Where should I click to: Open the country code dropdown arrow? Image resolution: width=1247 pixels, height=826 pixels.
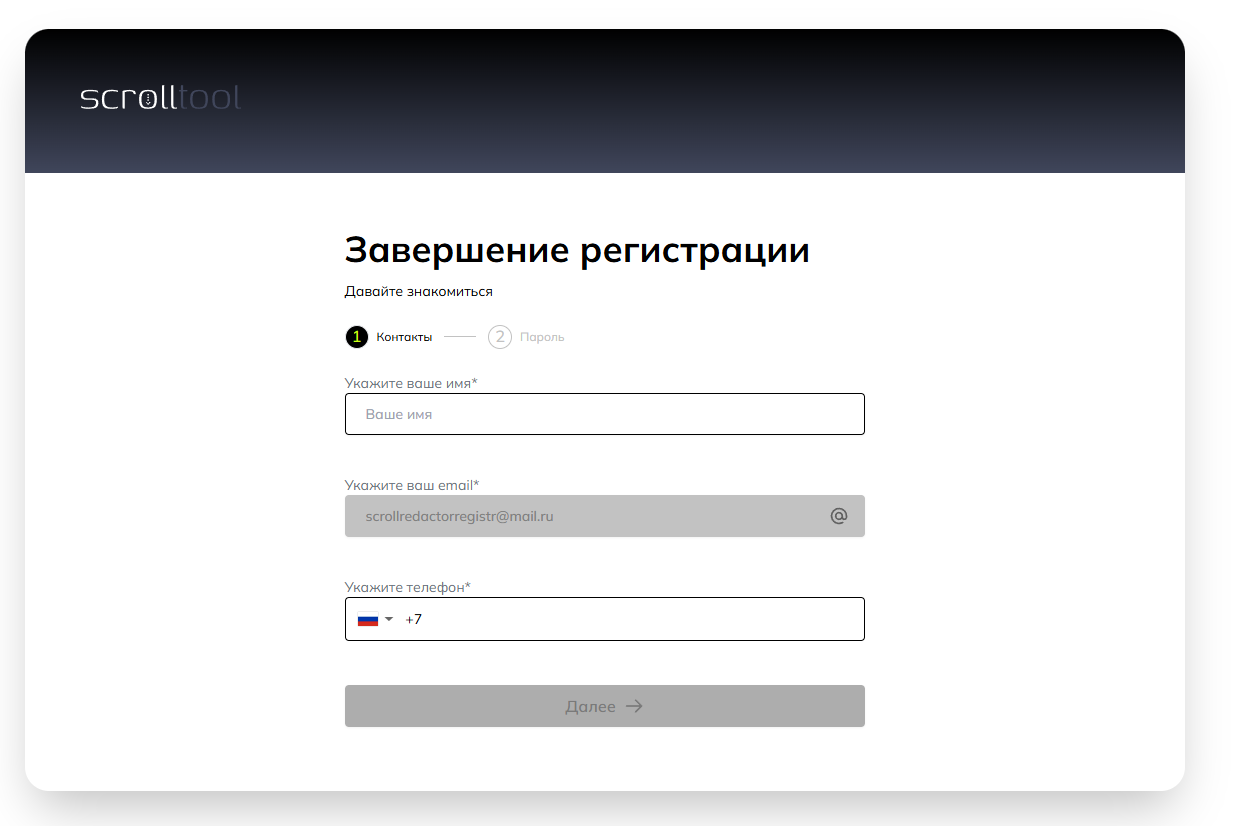tap(389, 620)
